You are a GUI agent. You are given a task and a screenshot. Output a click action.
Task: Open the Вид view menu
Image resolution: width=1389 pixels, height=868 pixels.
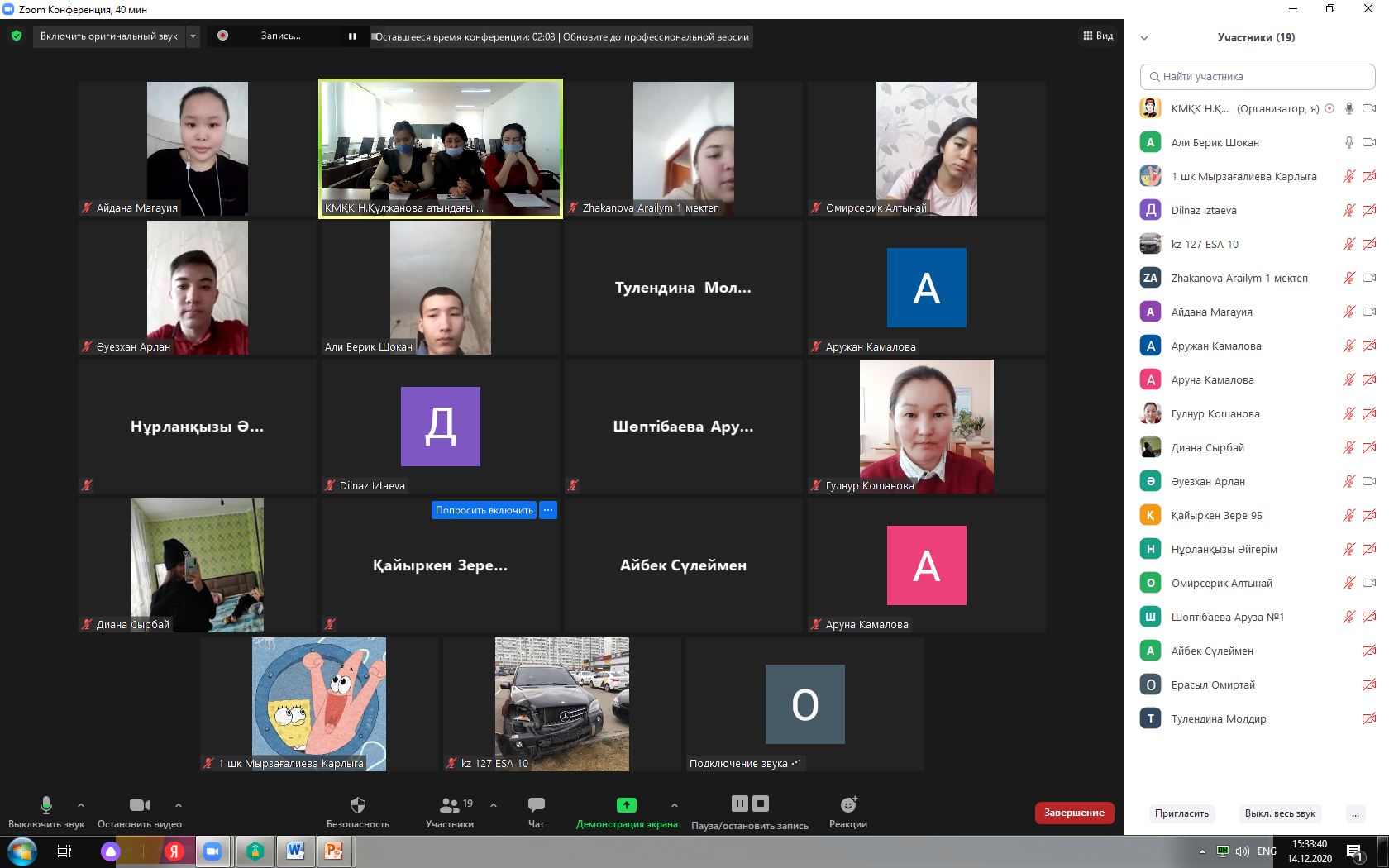(x=1098, y=36)
